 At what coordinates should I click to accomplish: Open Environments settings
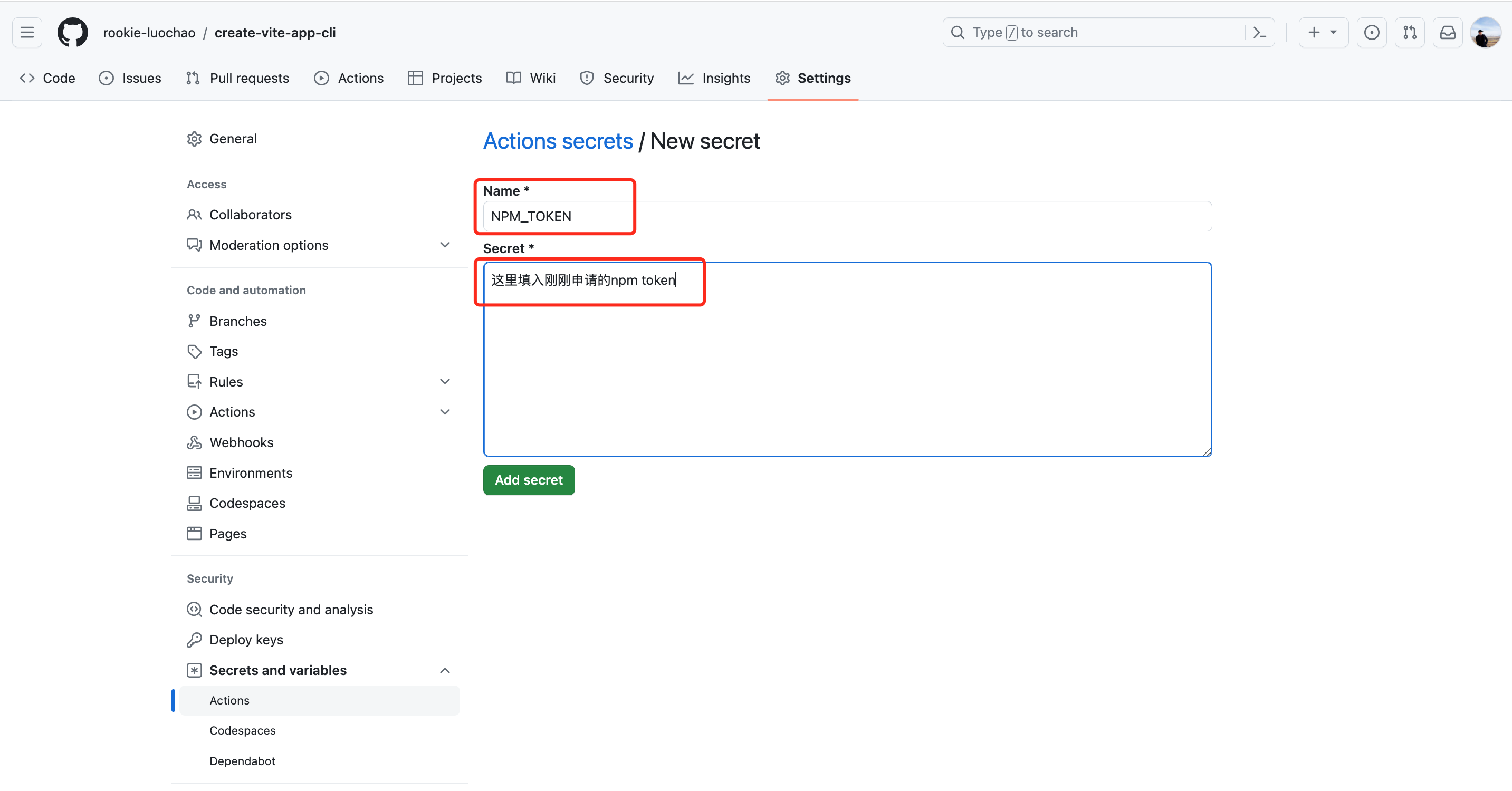tap(320, 473)
